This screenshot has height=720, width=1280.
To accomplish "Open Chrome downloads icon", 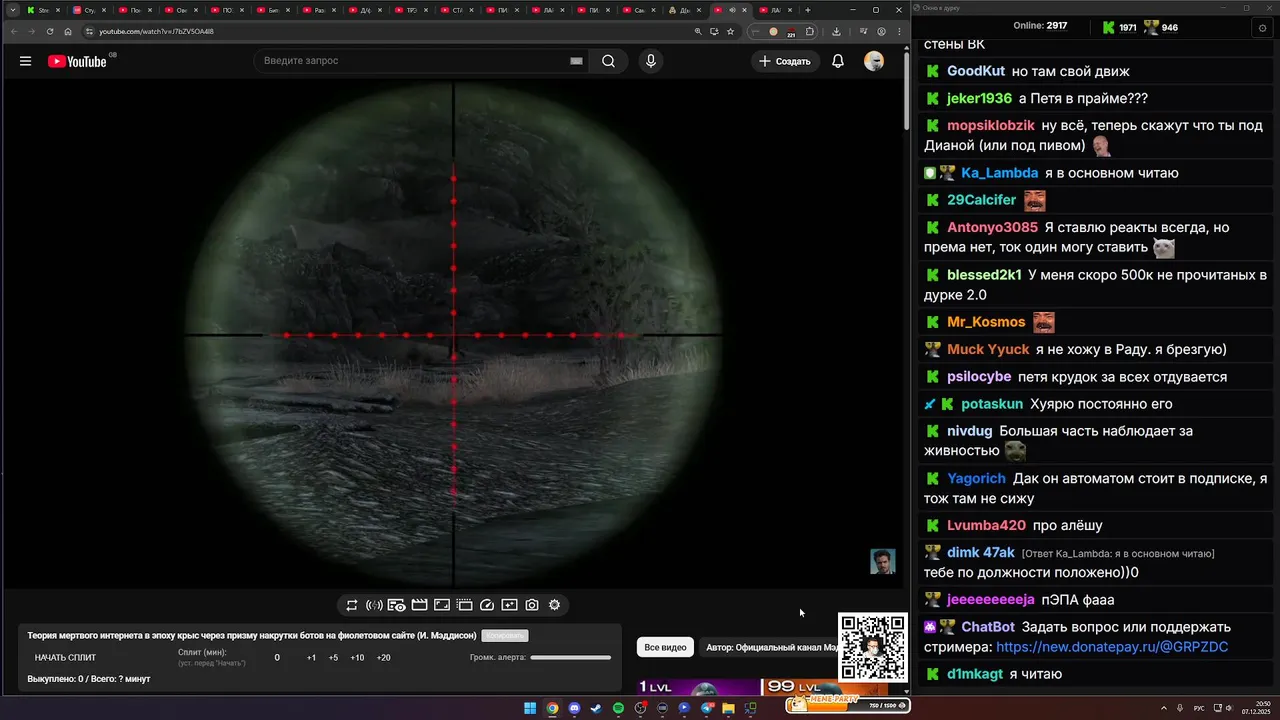I will pos(836,31).
